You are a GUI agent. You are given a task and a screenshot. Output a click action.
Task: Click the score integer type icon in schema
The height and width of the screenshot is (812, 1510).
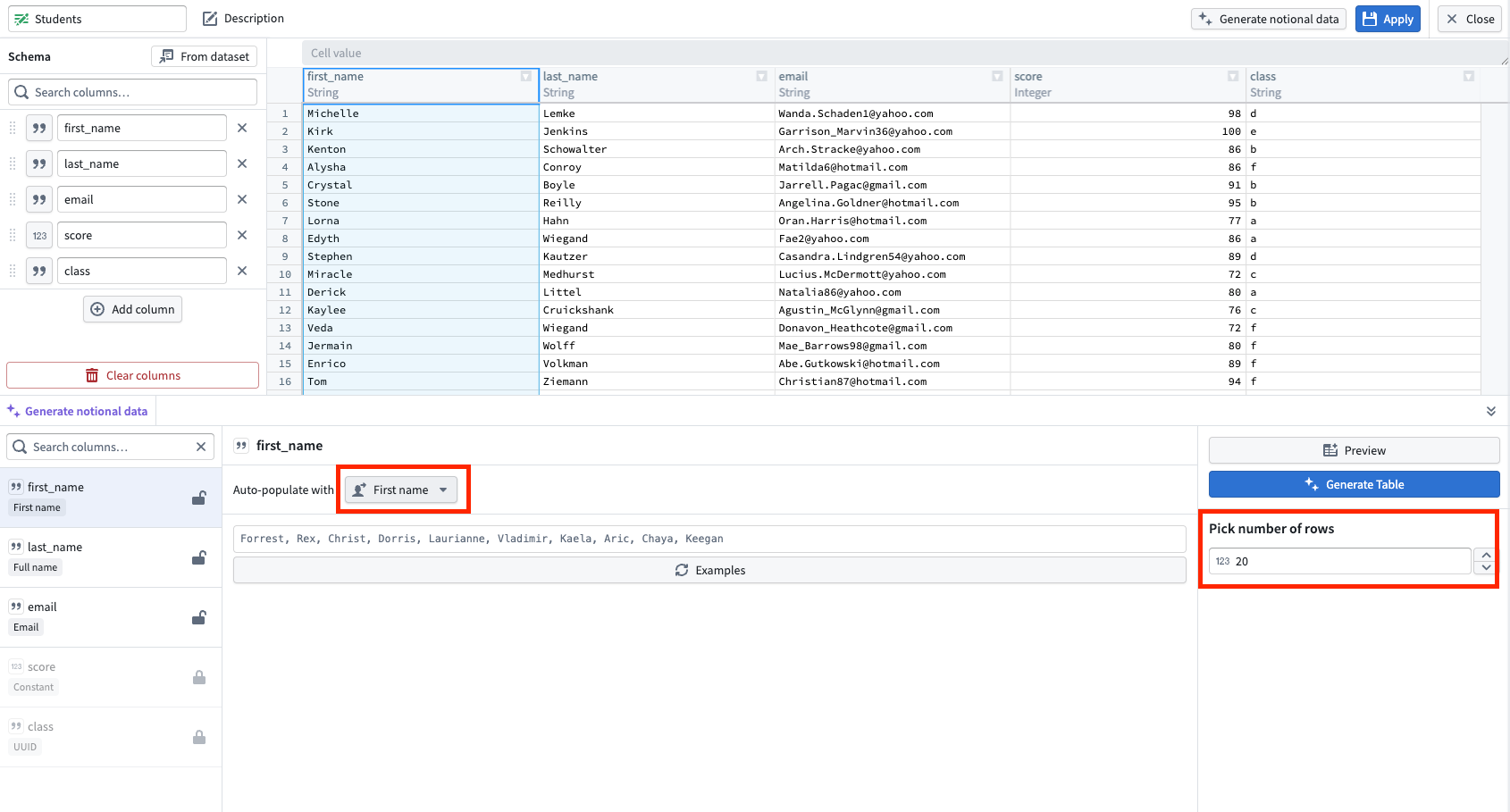click(x=39, y=235)
